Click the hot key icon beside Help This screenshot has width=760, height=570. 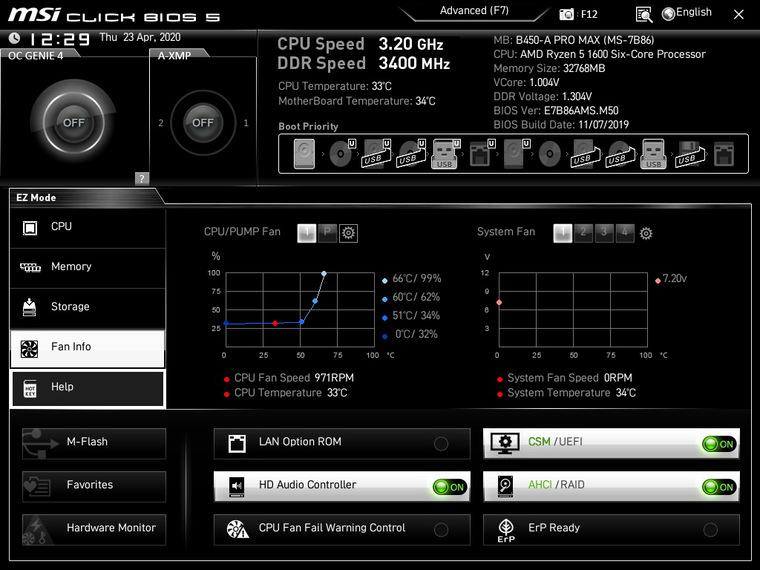[30, 388]
